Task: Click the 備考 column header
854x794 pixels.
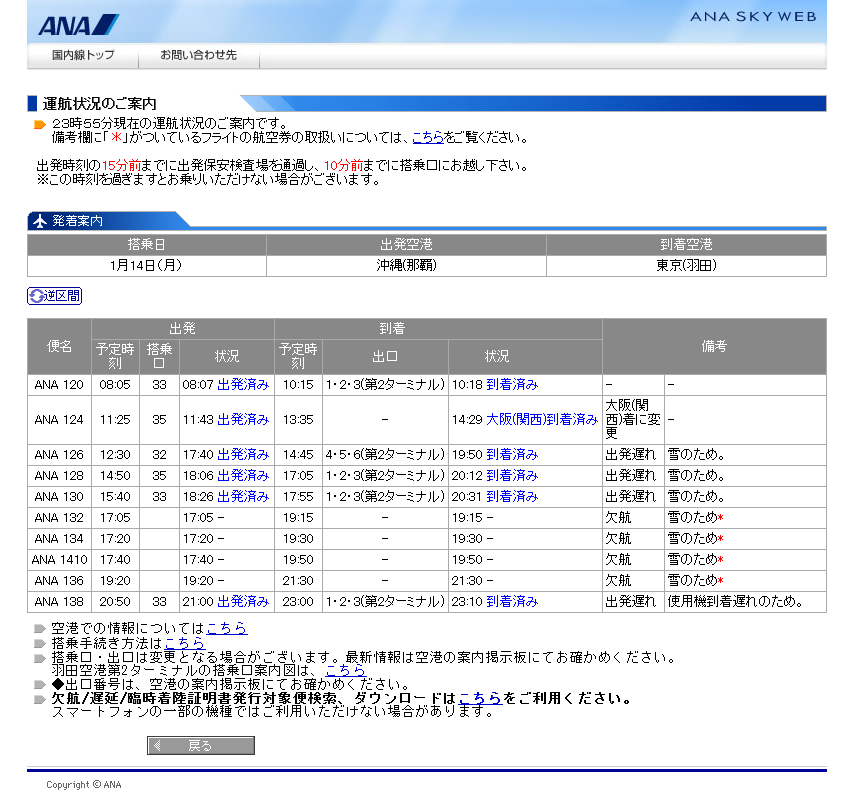Action: click(x=714, y=346)
